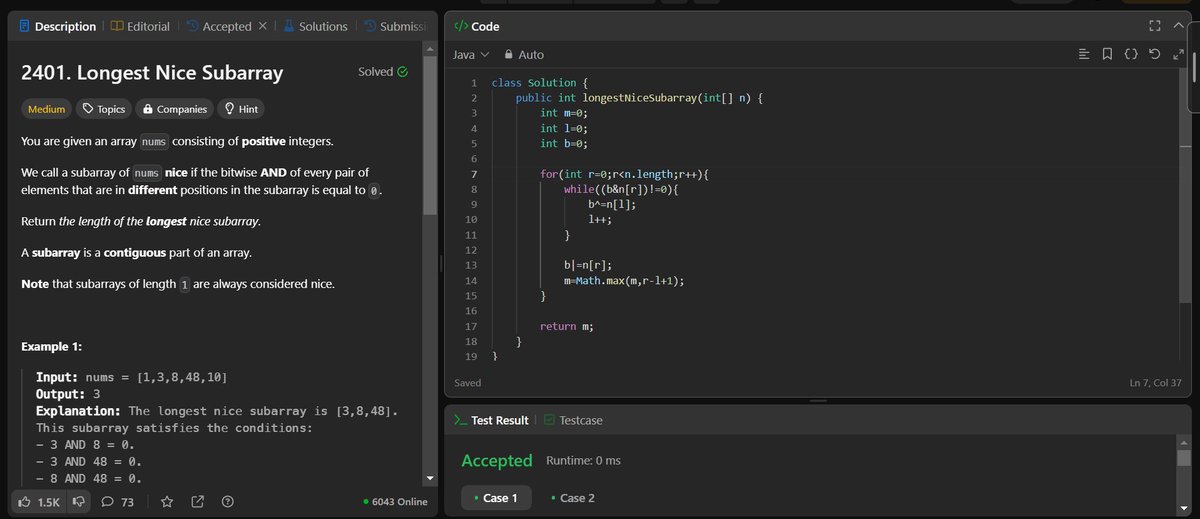Place cursor on line 7 for loop

click(x=624, y=174)
